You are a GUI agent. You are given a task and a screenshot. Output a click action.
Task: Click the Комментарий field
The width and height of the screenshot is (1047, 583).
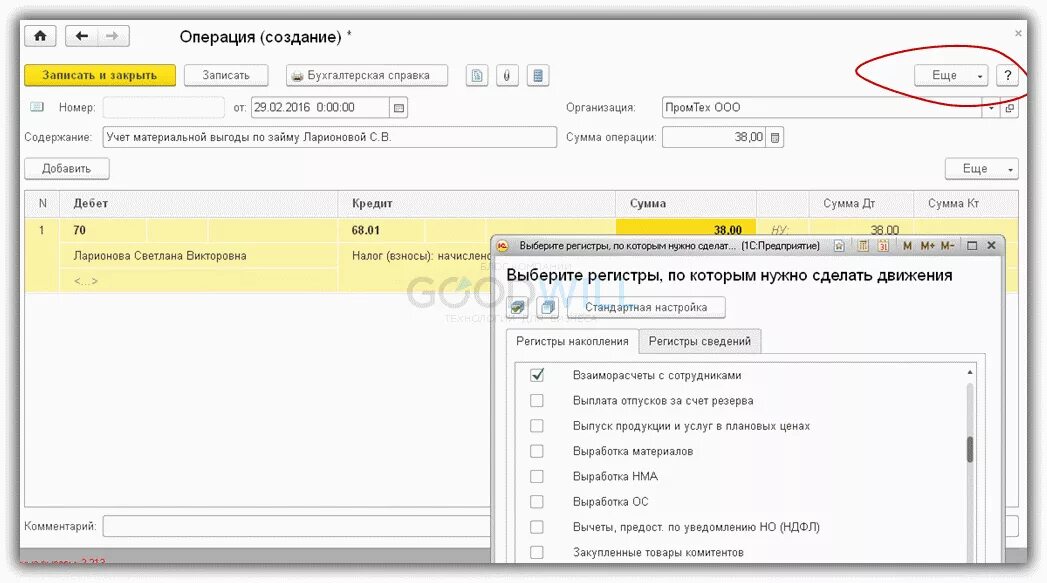coord(296,526)
